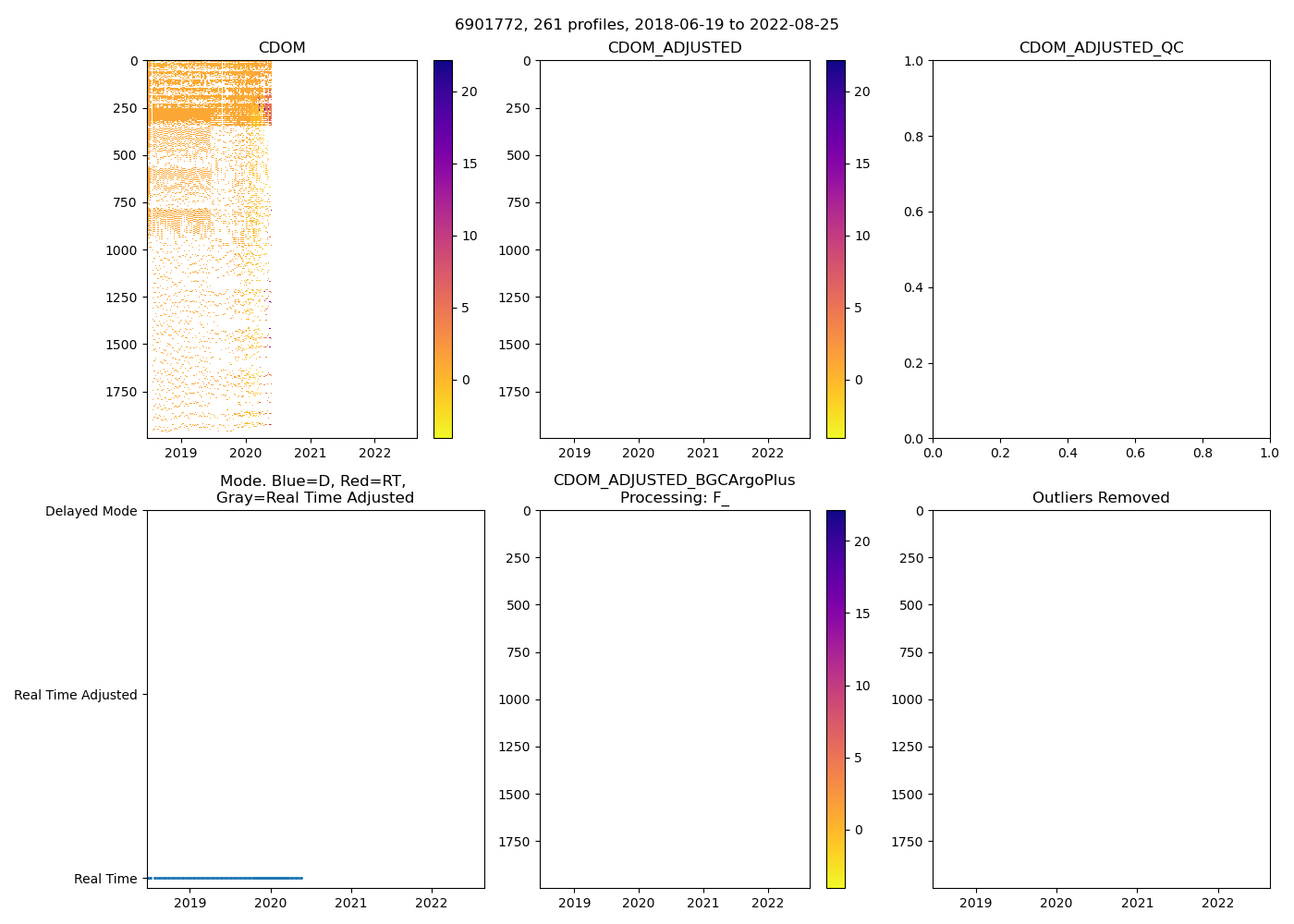Click the Mode legend title text
This screenshot has height=924, width=1294.
point(314,489)
